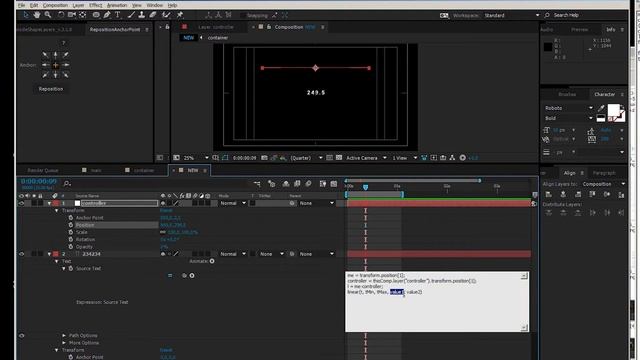Toggle Rotation property stopwatch
The height and width of the screenshot is (360, 640).
(x=71, y=240)
